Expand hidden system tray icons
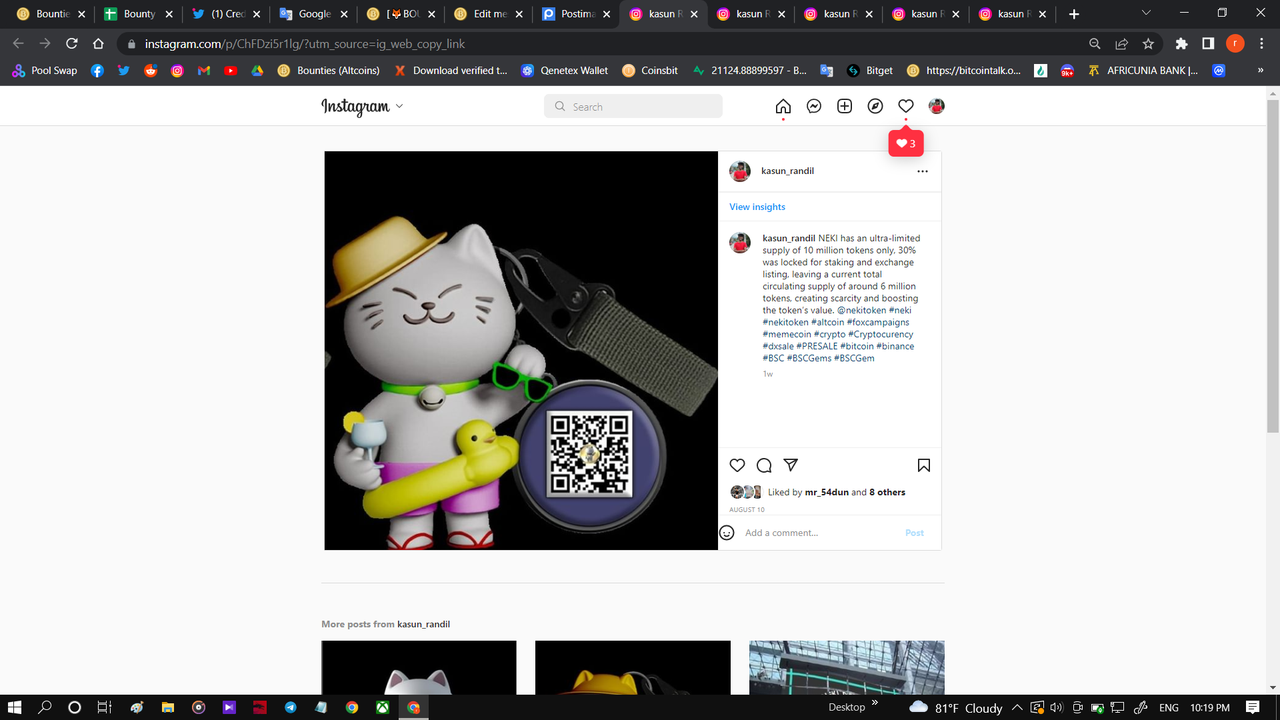1280x720 pixels. coord(1016,707)
